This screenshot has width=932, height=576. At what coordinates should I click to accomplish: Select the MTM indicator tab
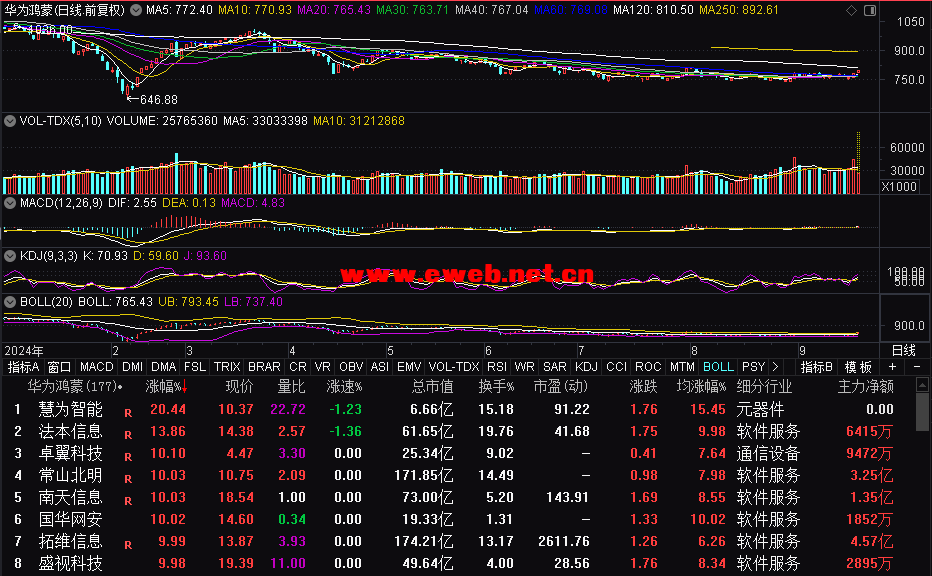(682, 367)
